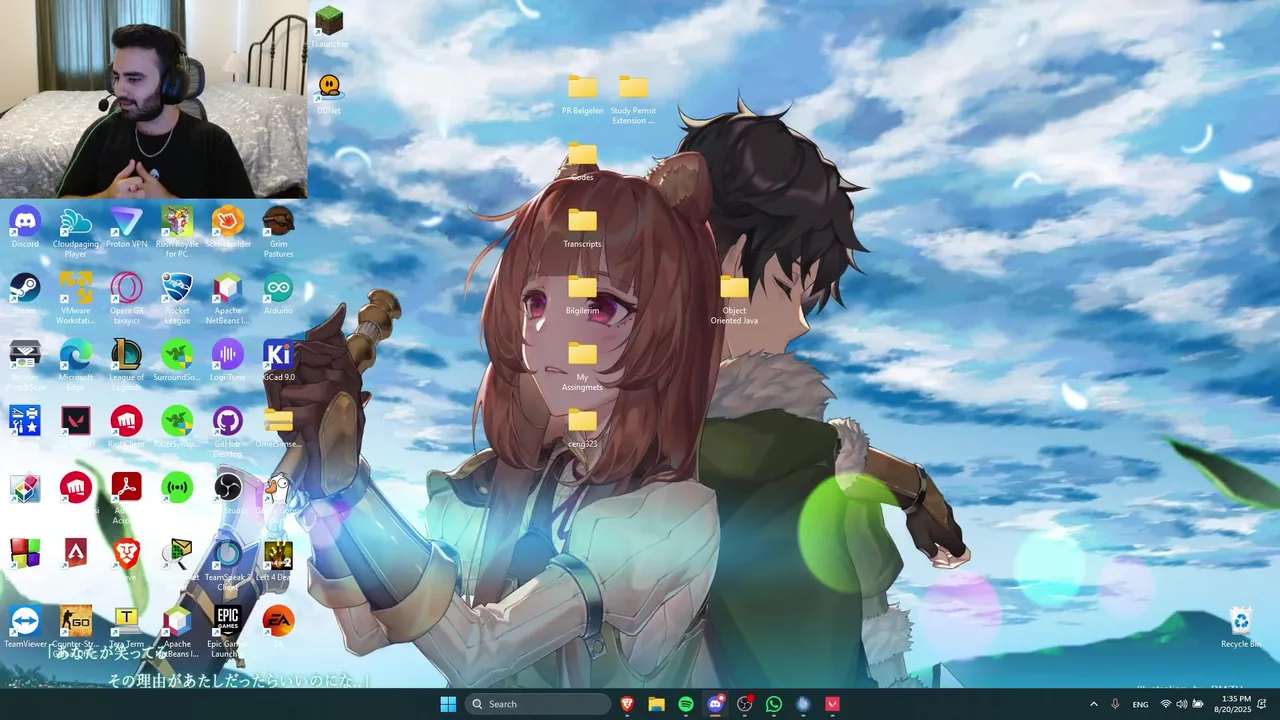
Task: Open the Recycle Bin
Action: pos(1241,628)
